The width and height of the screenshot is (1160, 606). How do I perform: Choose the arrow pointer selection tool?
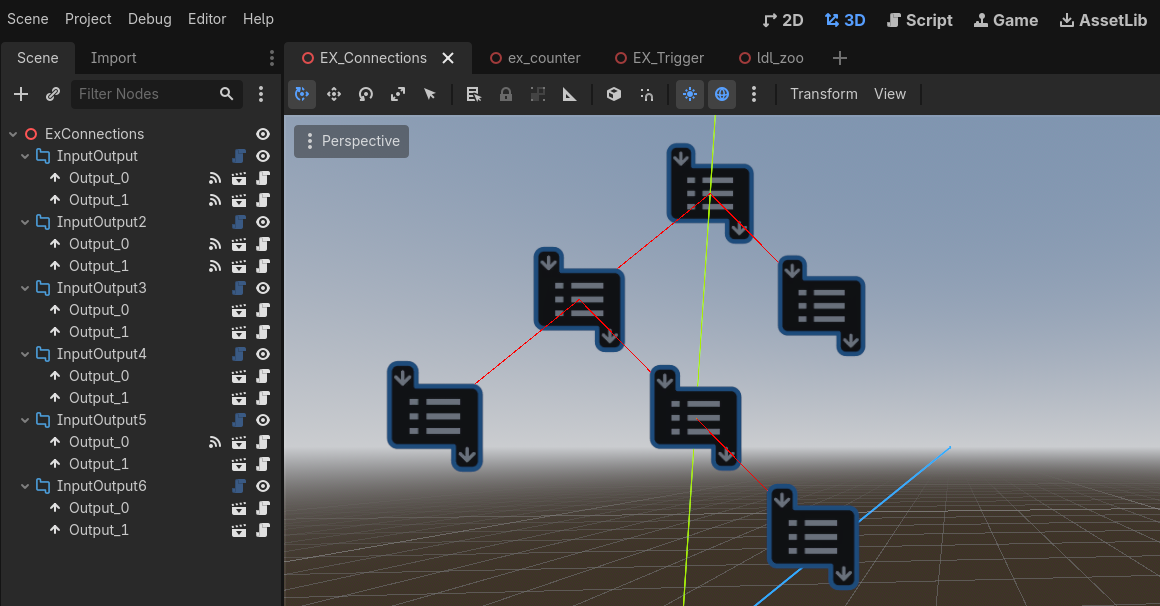point(430,94)
